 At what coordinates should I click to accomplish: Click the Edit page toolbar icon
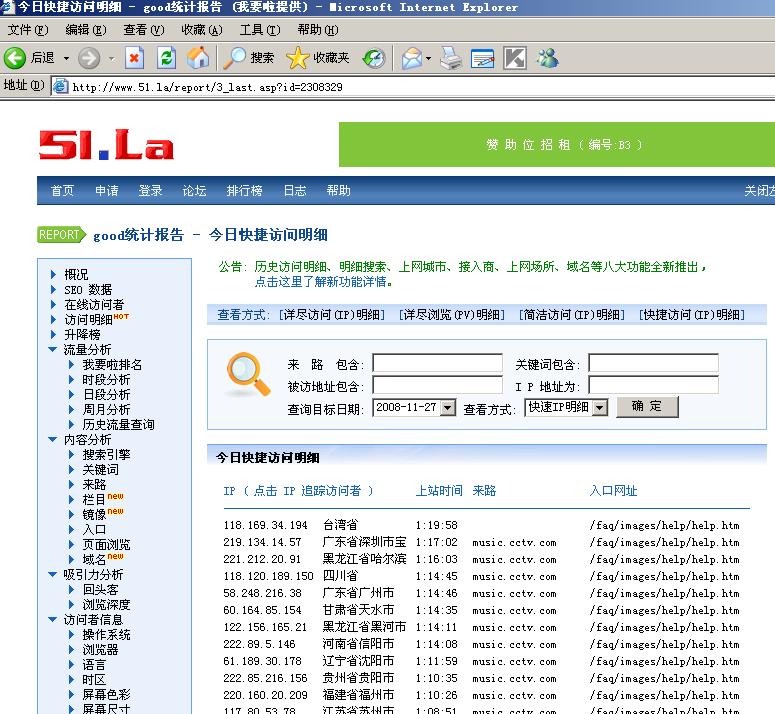pyautogui.click(x=482, y=58)
